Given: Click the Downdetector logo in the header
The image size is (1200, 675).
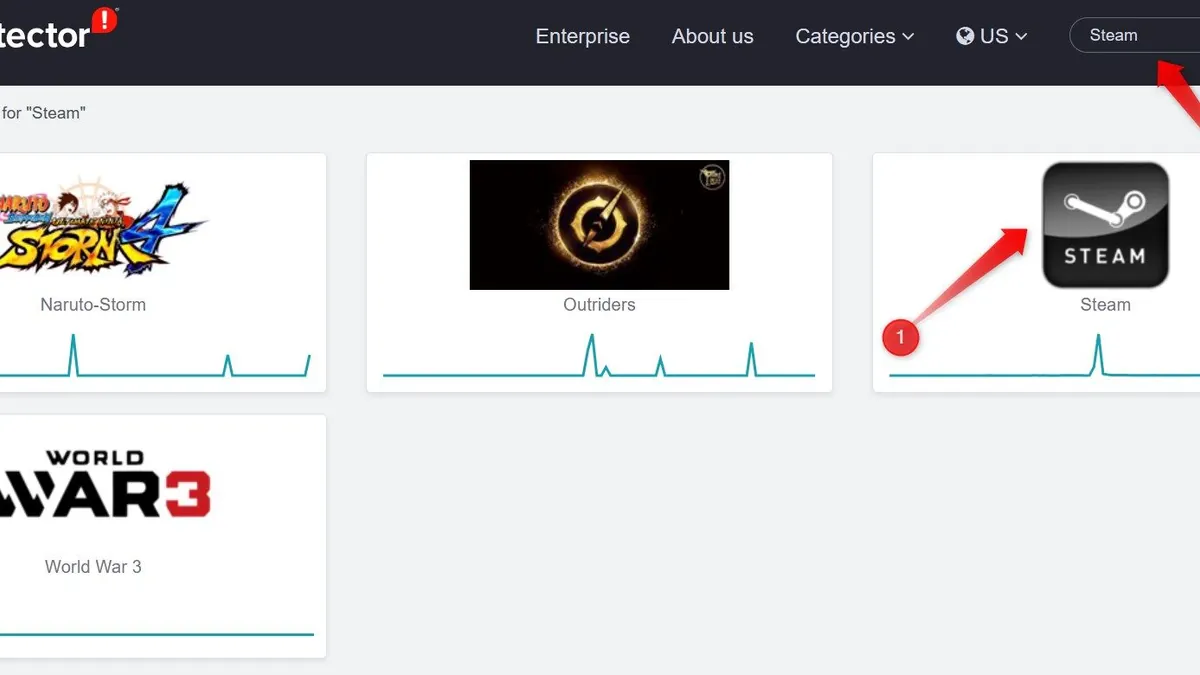Looking at the screenshot, I should pos(45,35).
